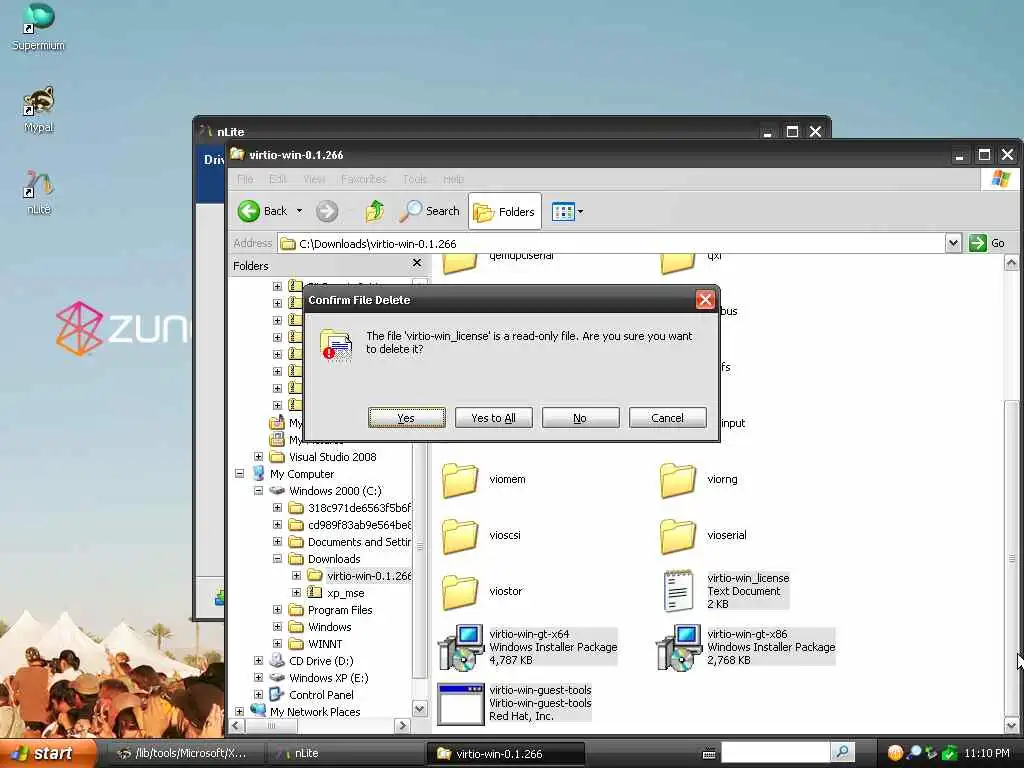
Task: Select the virtio-win-guest-tools application icon
Action: (x=461, y=703)
